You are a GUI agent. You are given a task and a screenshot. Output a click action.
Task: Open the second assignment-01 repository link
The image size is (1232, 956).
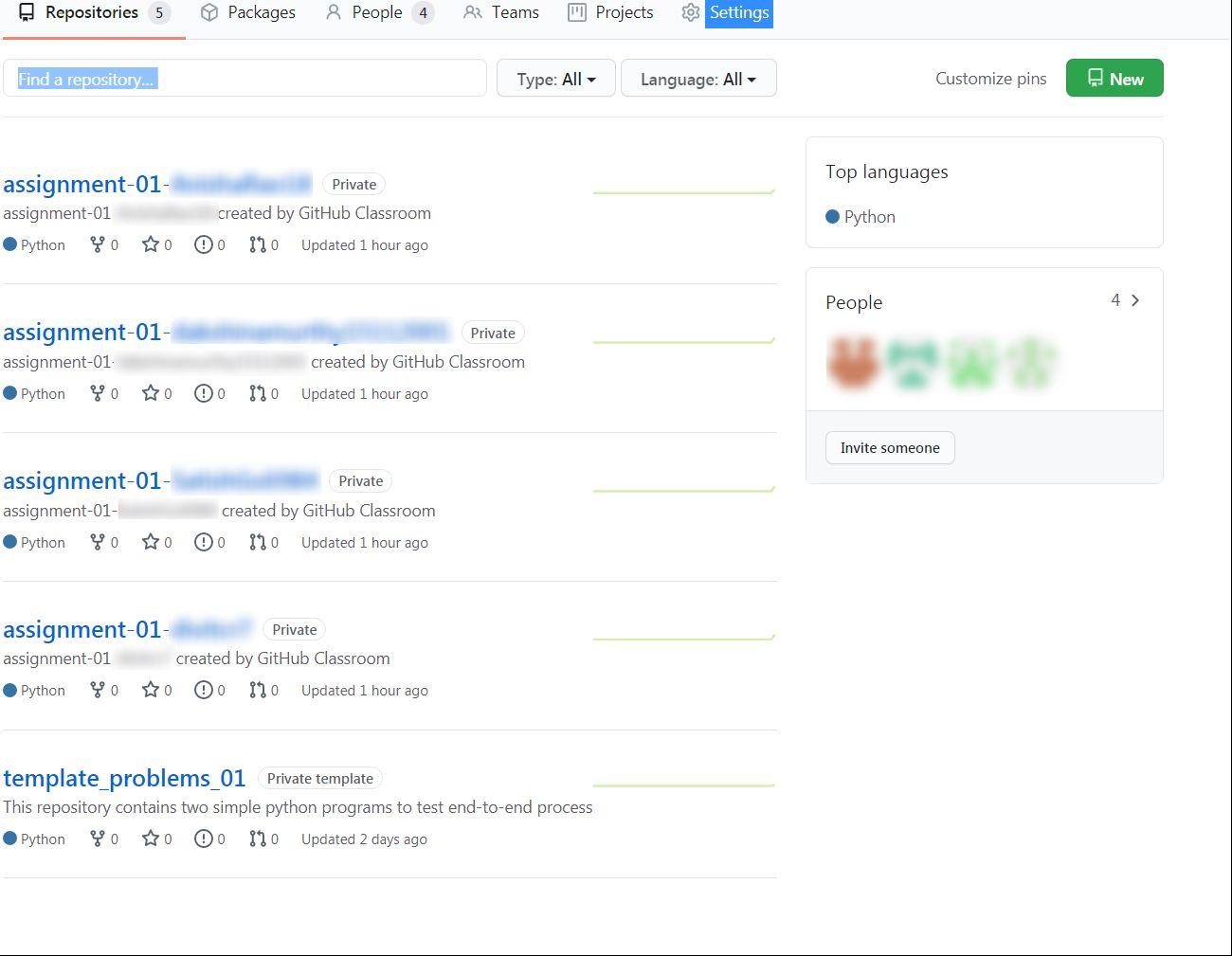[x=226, y=332]
